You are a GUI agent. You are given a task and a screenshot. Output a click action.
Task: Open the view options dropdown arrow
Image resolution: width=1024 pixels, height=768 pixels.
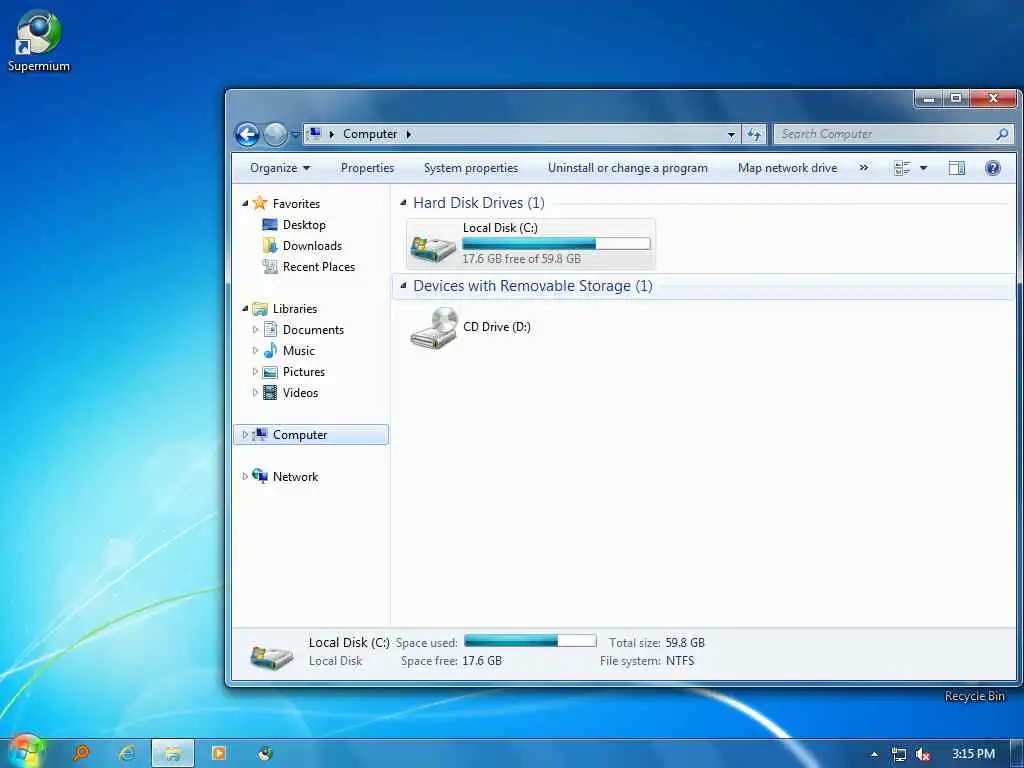pyautogui.click(x=923, y=168)
